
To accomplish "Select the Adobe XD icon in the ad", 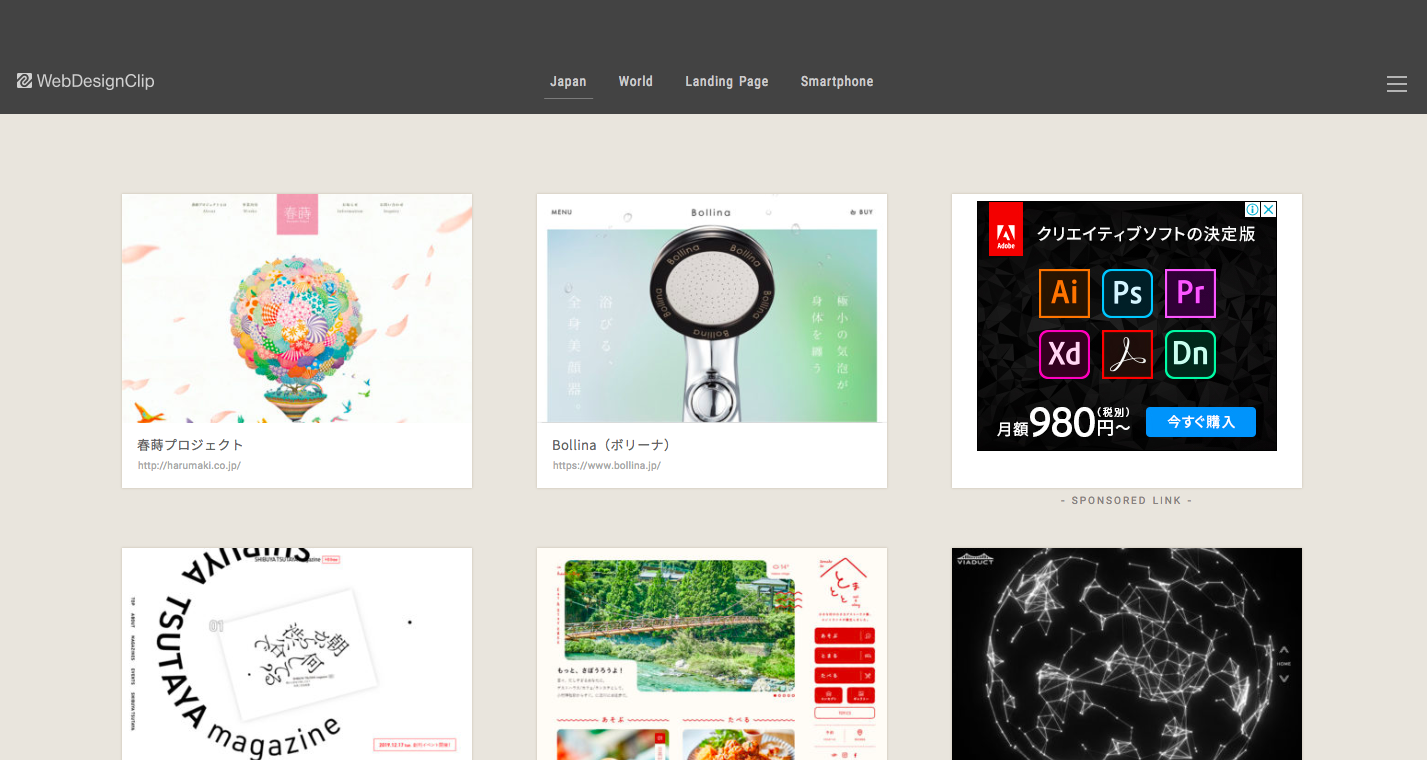I will [x=1064, y=354].
